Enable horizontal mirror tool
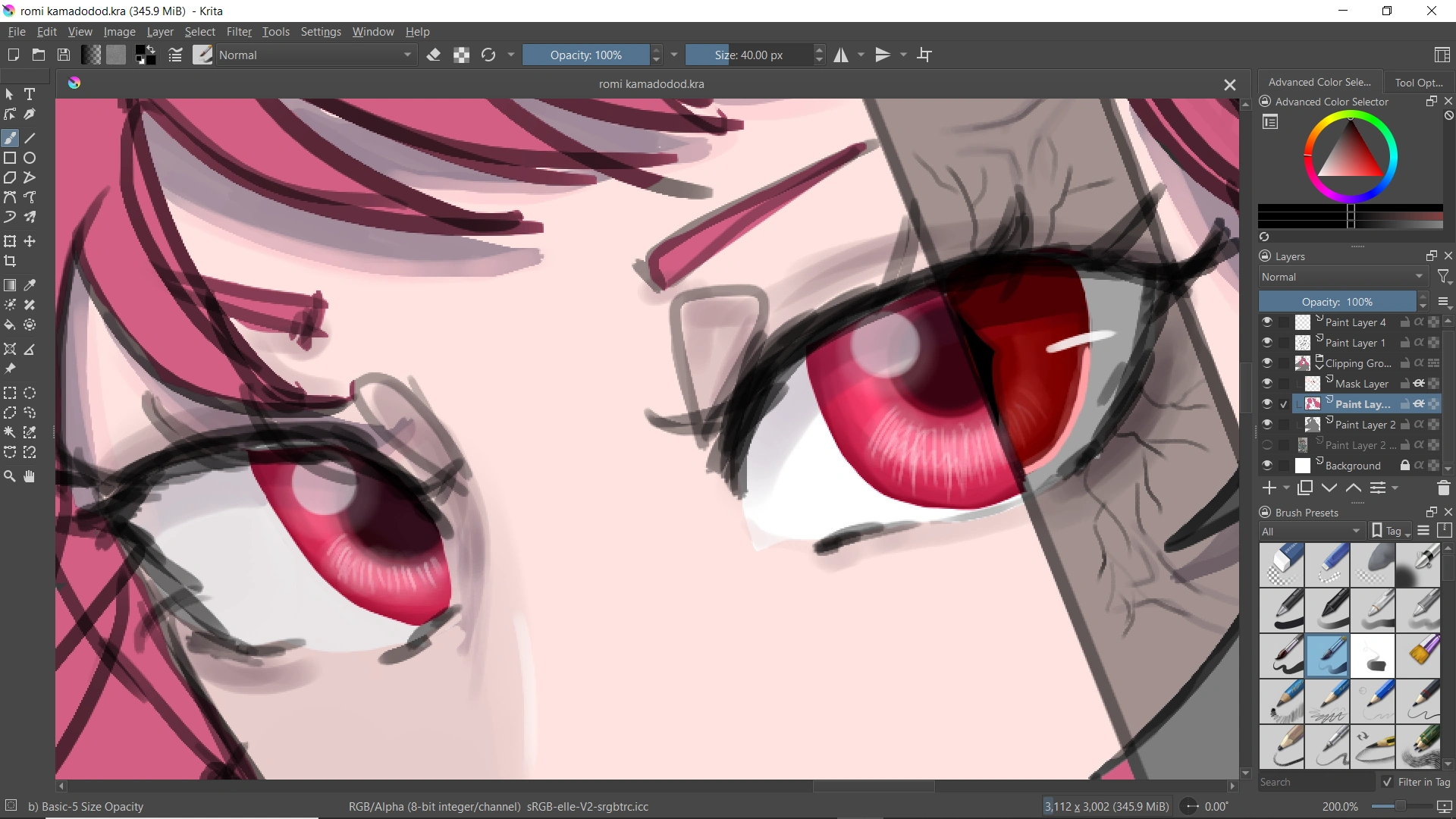The image size is (1456, 819). [x=841, y=55]
